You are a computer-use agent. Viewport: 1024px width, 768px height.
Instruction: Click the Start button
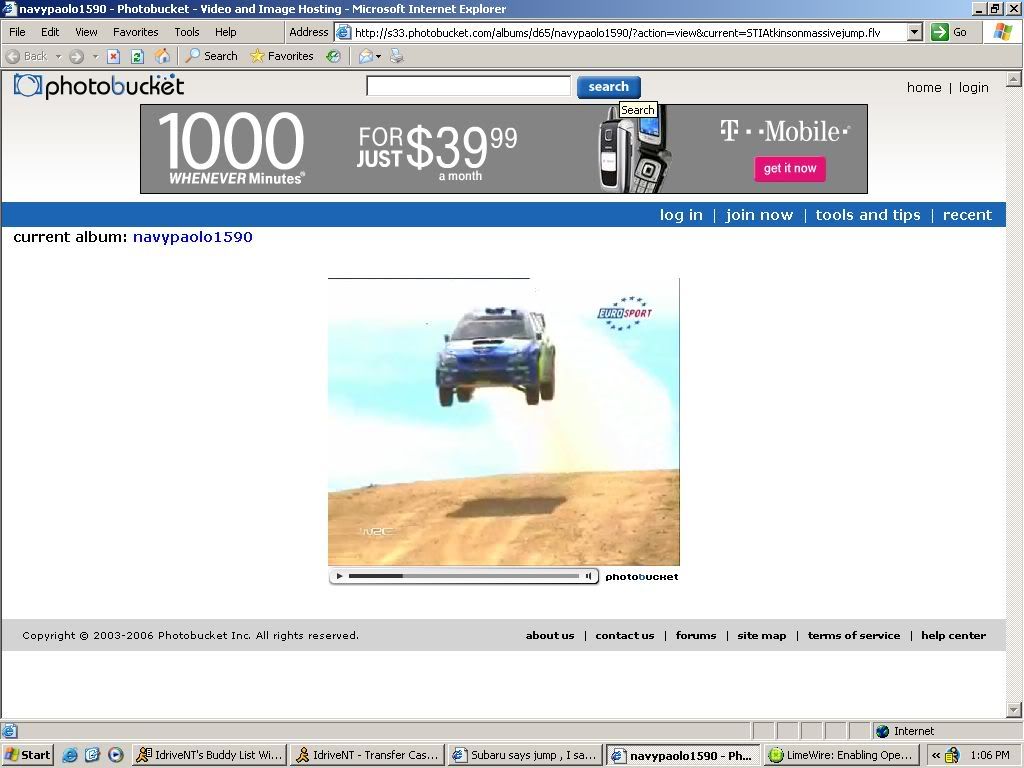(x=27, y=755)
